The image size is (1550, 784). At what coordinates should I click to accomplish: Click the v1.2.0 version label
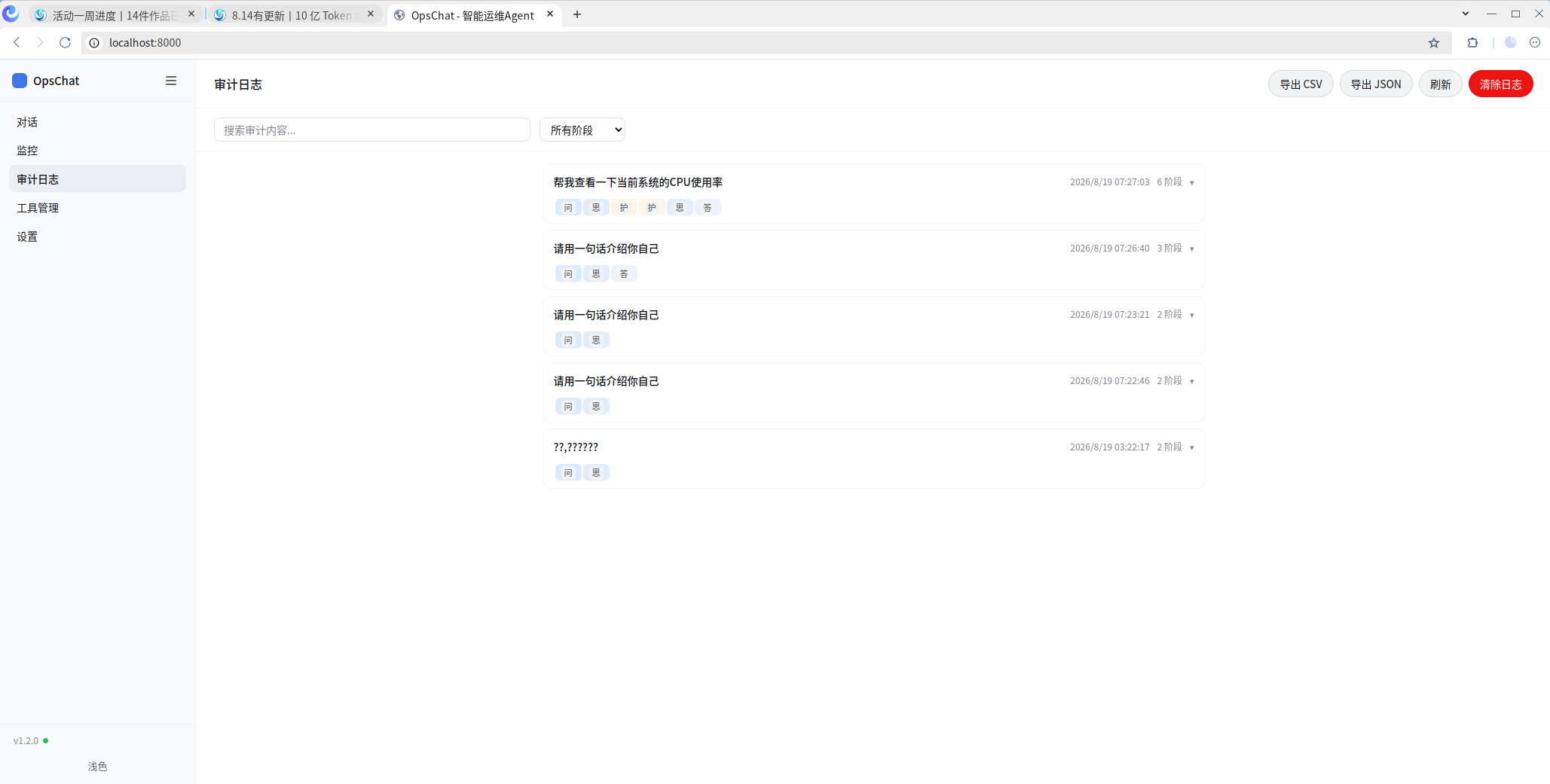point(26,741)
